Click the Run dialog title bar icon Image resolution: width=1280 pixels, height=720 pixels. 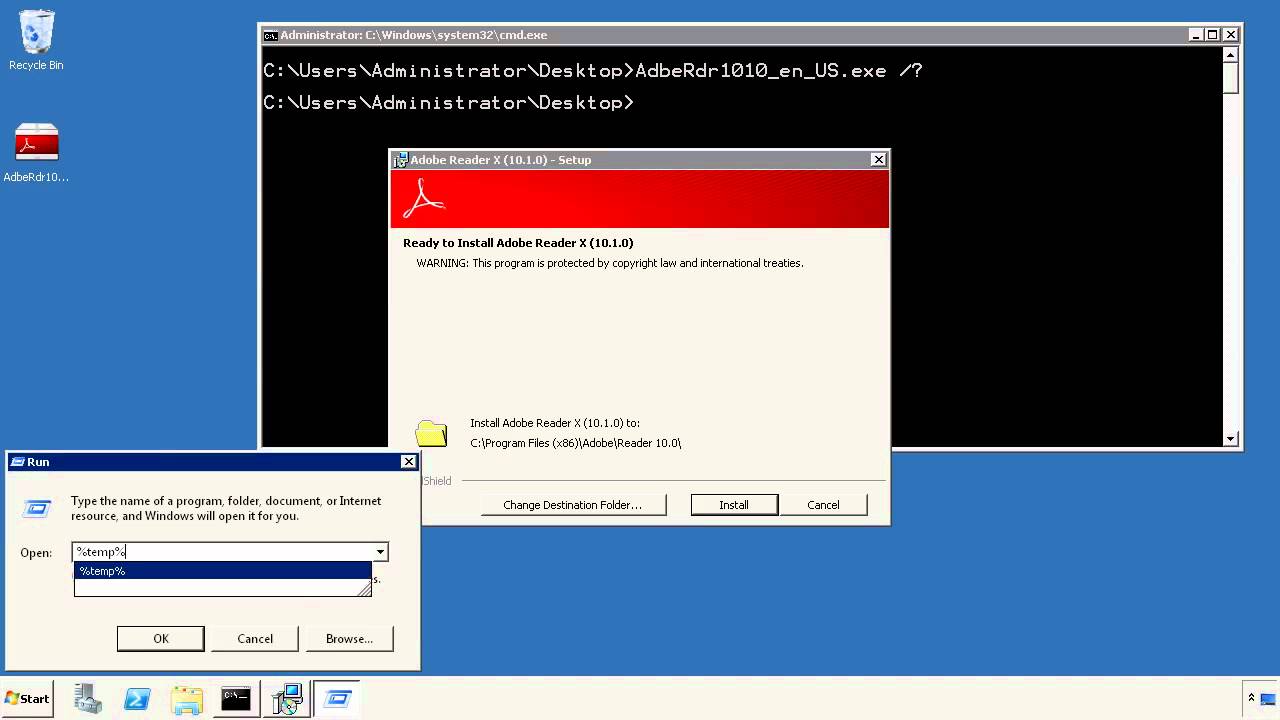[x=16, y=462]
